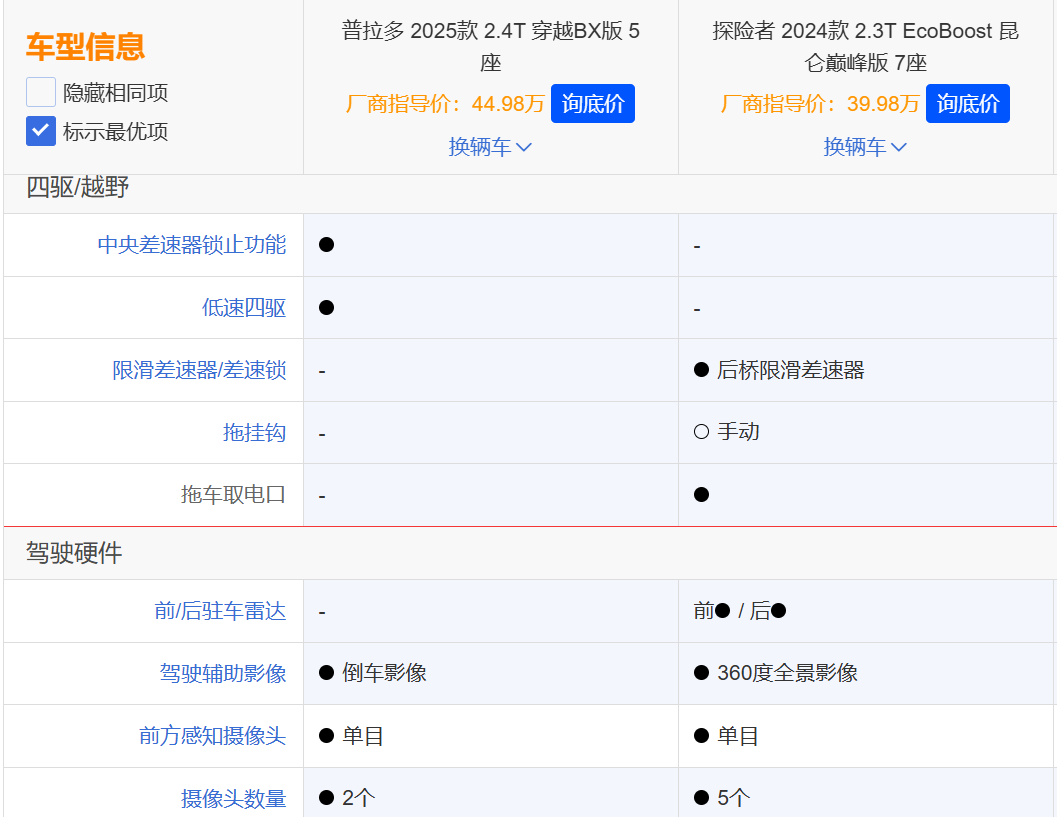The width and height of the screenshot is (1057, 817).
Task: Click the 2个 camera count value
Action: [358, 798]
